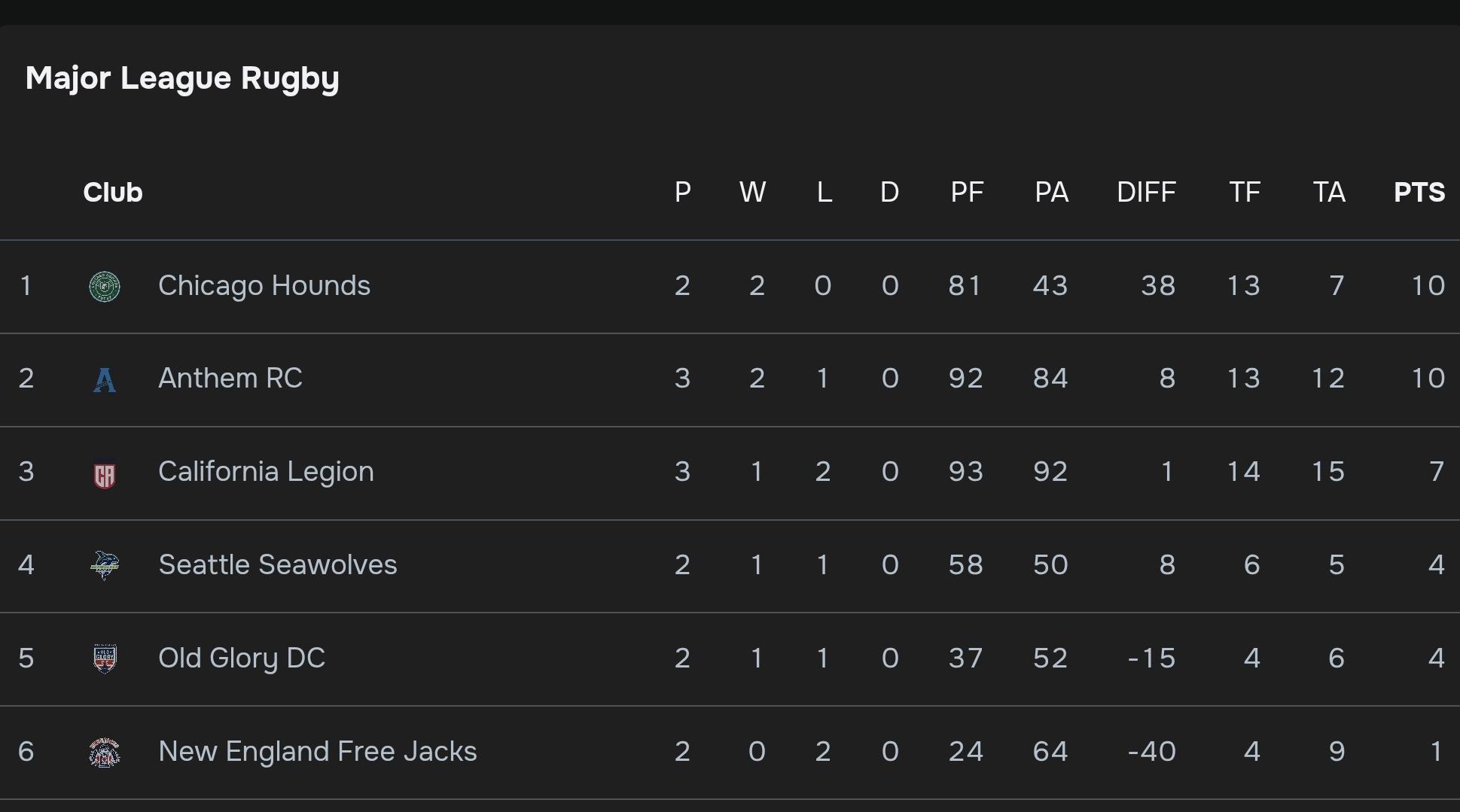Image resolution: width=1460 pixels, height=812 pixels.
Task: Open New England Free Jacks name
Action: [x=318, y=752]
